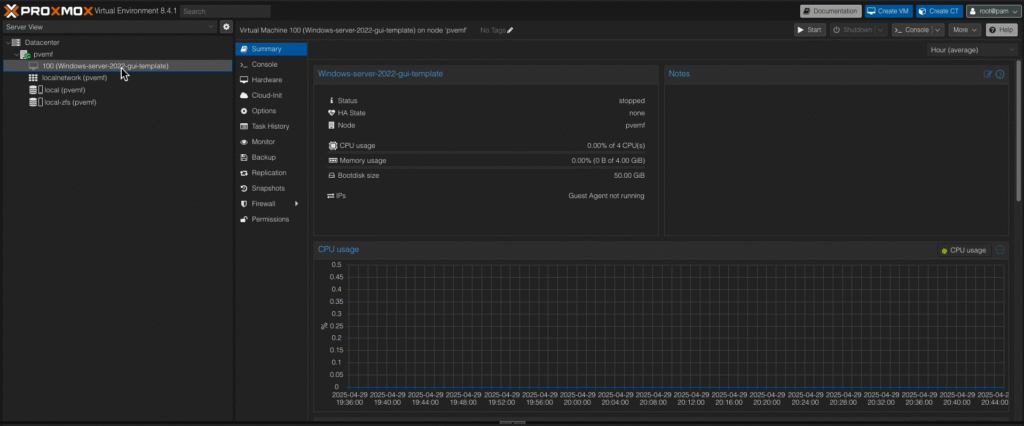Image resolution: width=1024 pixels, height=426 pixels.
Task: Open the Server View dropdown
Action: [110, 27]
